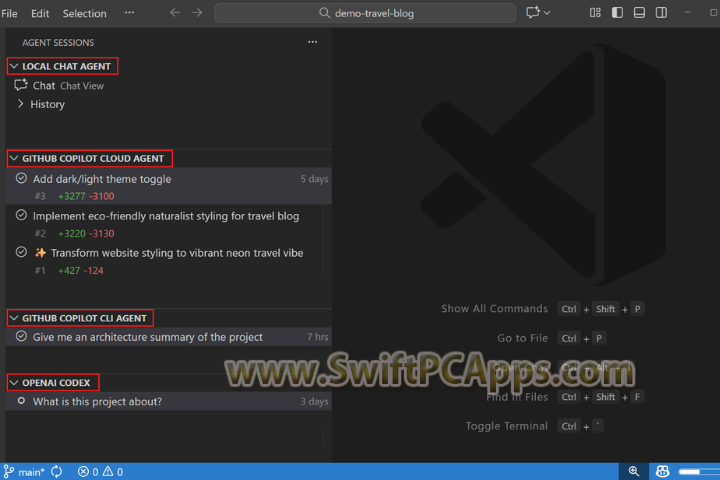Click the +3277 additions count
720x480 pixels.
pos(72,196)
